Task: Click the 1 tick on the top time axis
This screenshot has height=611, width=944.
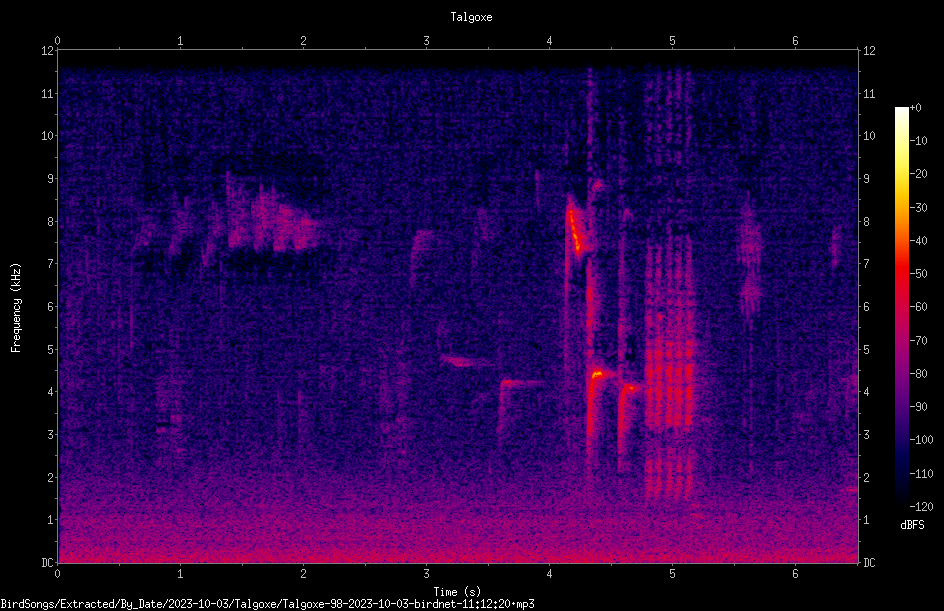Action: click(180, 41)
